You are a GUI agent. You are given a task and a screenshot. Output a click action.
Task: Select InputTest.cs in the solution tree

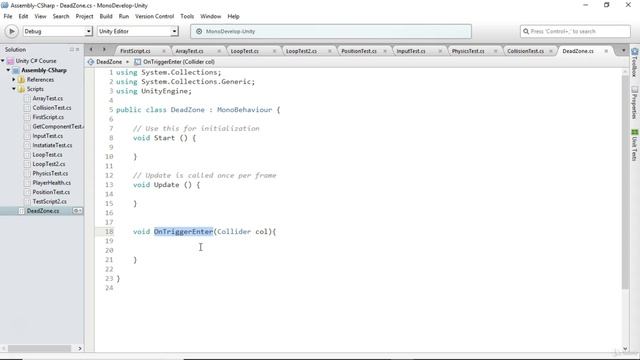coord(48,136)
